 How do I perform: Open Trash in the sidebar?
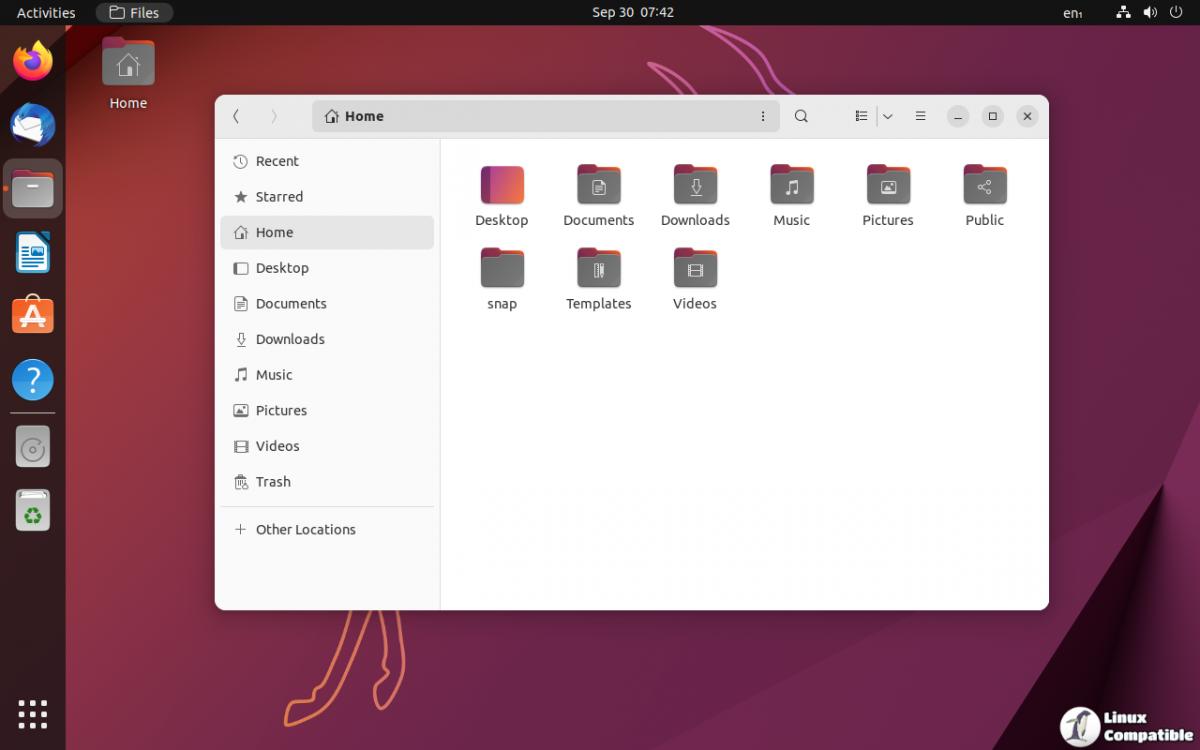273,482
